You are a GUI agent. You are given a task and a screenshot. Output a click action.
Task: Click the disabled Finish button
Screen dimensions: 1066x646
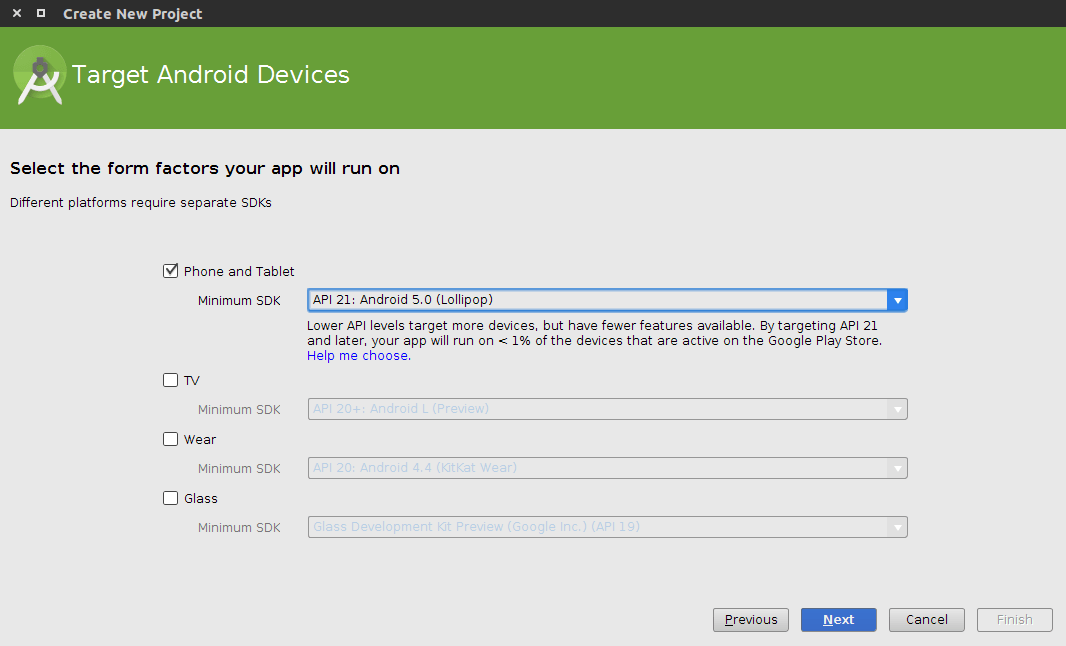pyautogui.click(x=1014, y=619)
